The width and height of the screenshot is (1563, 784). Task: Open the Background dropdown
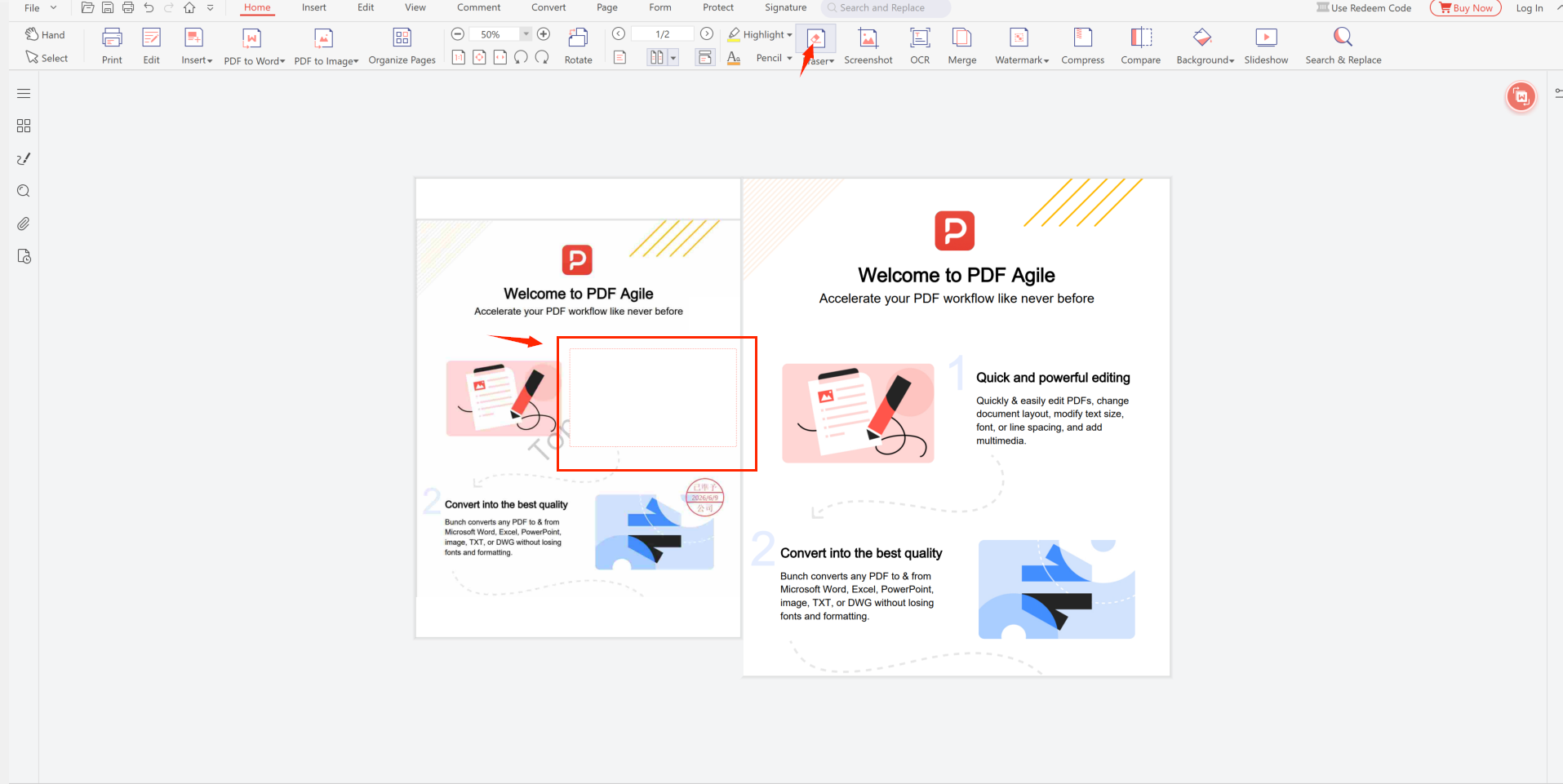pos(1205,46)
